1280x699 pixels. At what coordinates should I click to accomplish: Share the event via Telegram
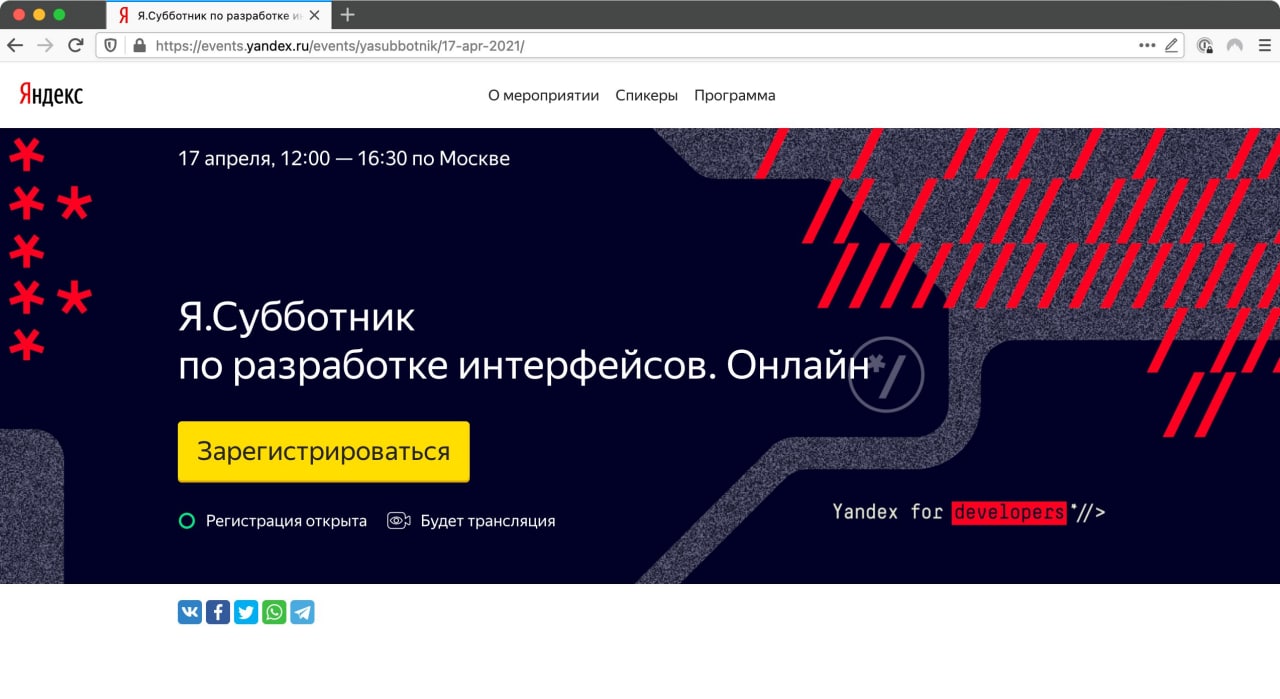pos(302,612)
